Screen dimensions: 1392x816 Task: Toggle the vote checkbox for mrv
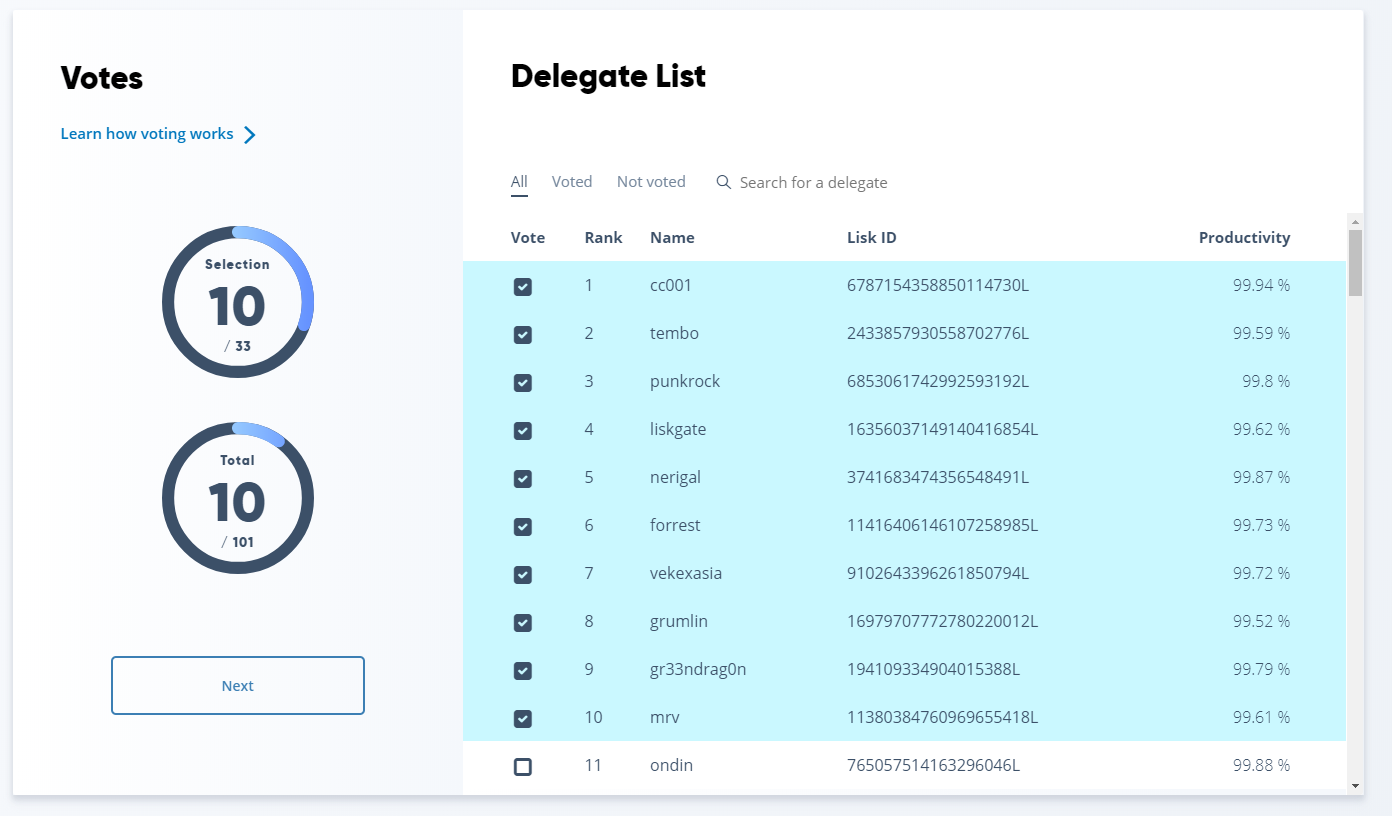point(522,719)
